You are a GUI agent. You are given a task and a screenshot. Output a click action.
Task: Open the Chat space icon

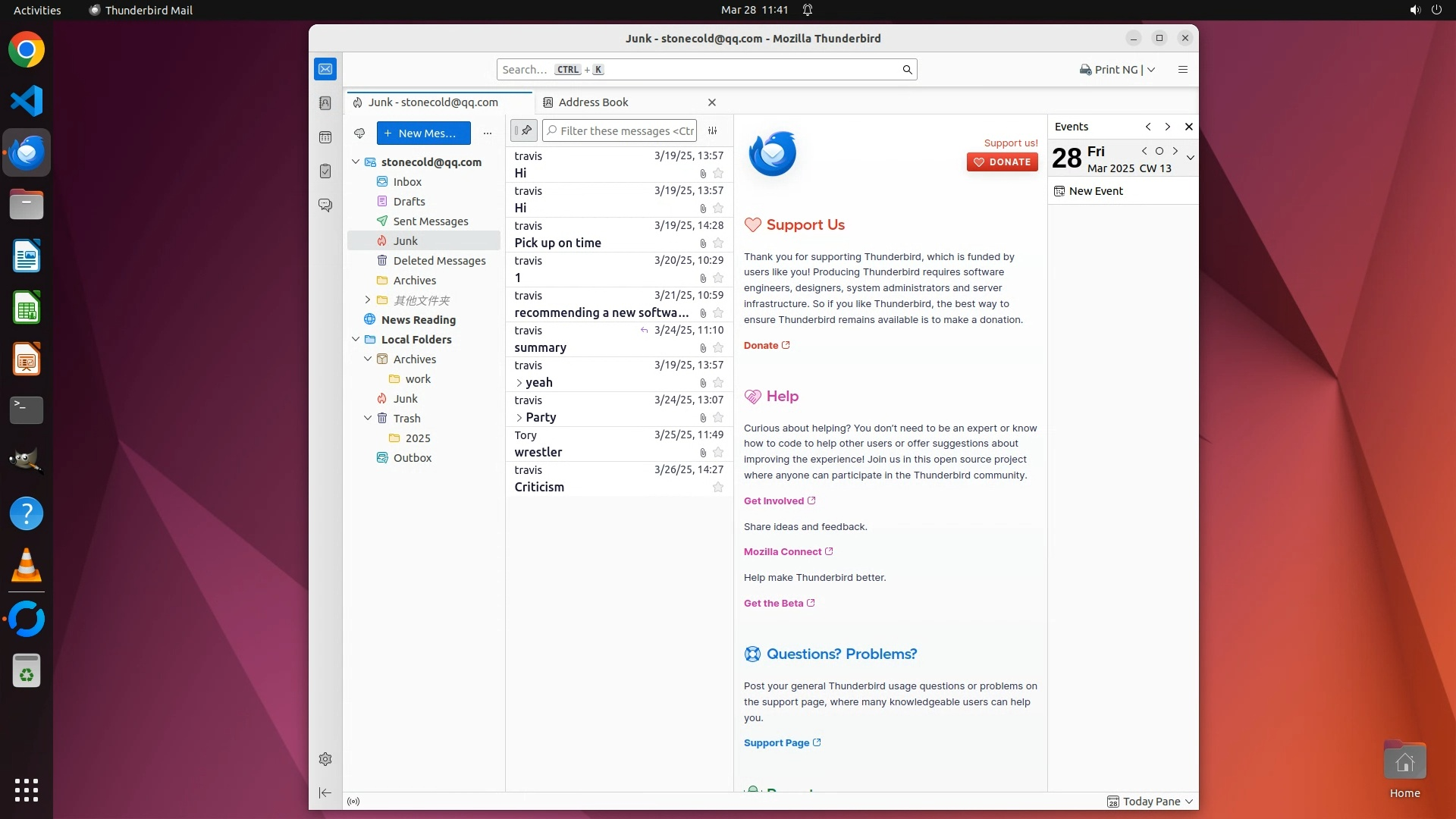tap(325, 206)
